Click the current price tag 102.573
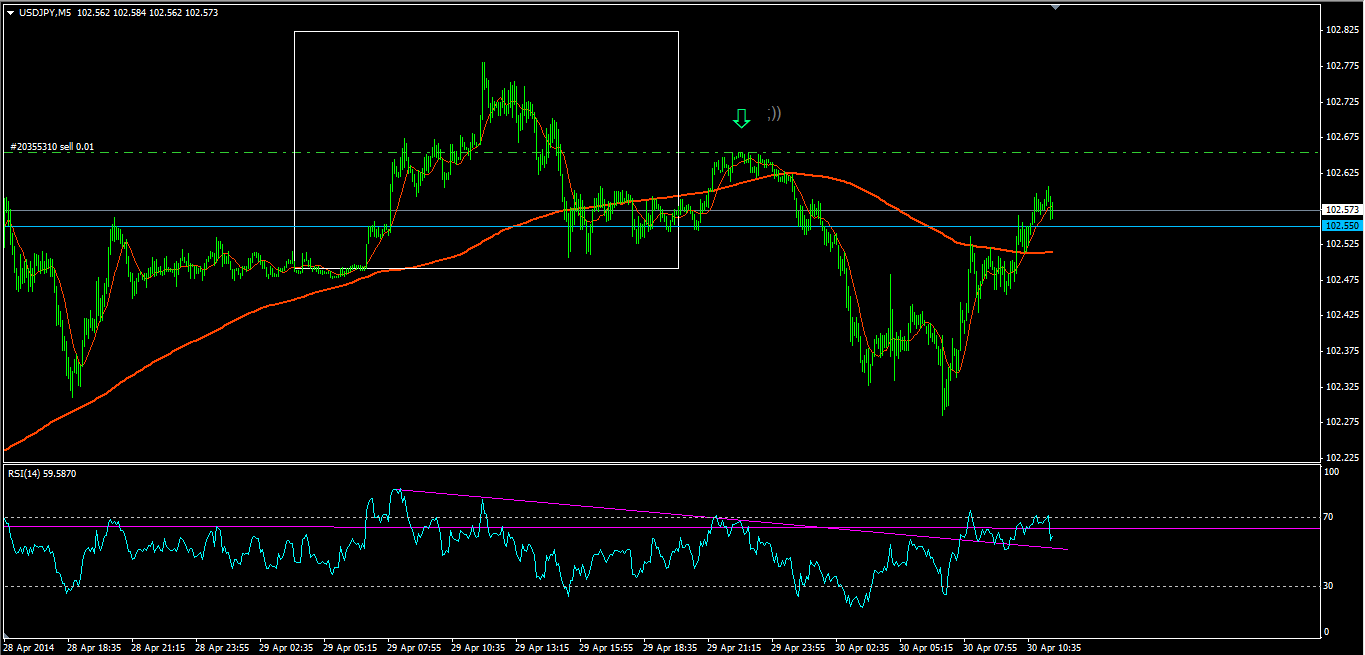1365x655 pixels. (1341, 210)
